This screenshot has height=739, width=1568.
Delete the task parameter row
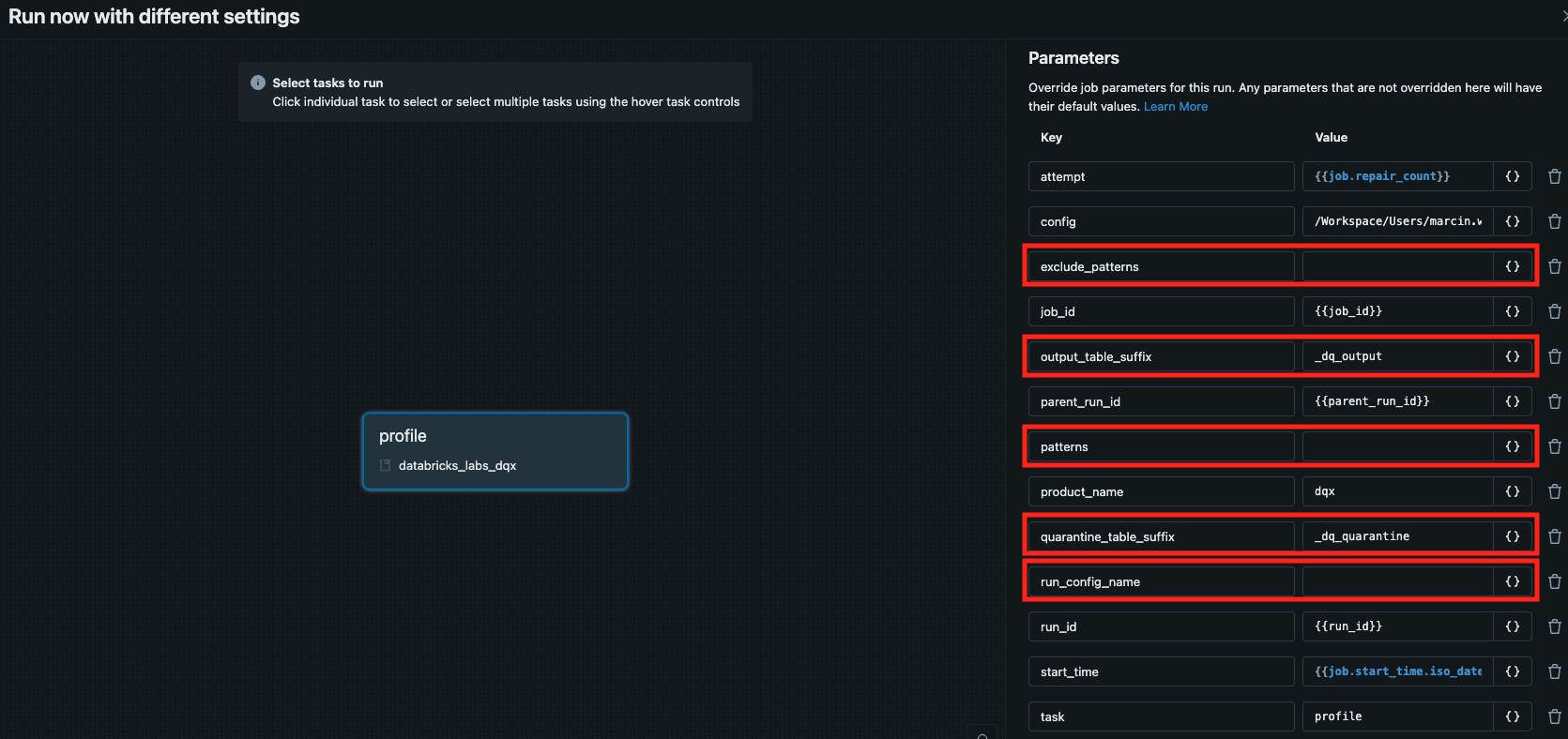click(x=1554, y=716)
